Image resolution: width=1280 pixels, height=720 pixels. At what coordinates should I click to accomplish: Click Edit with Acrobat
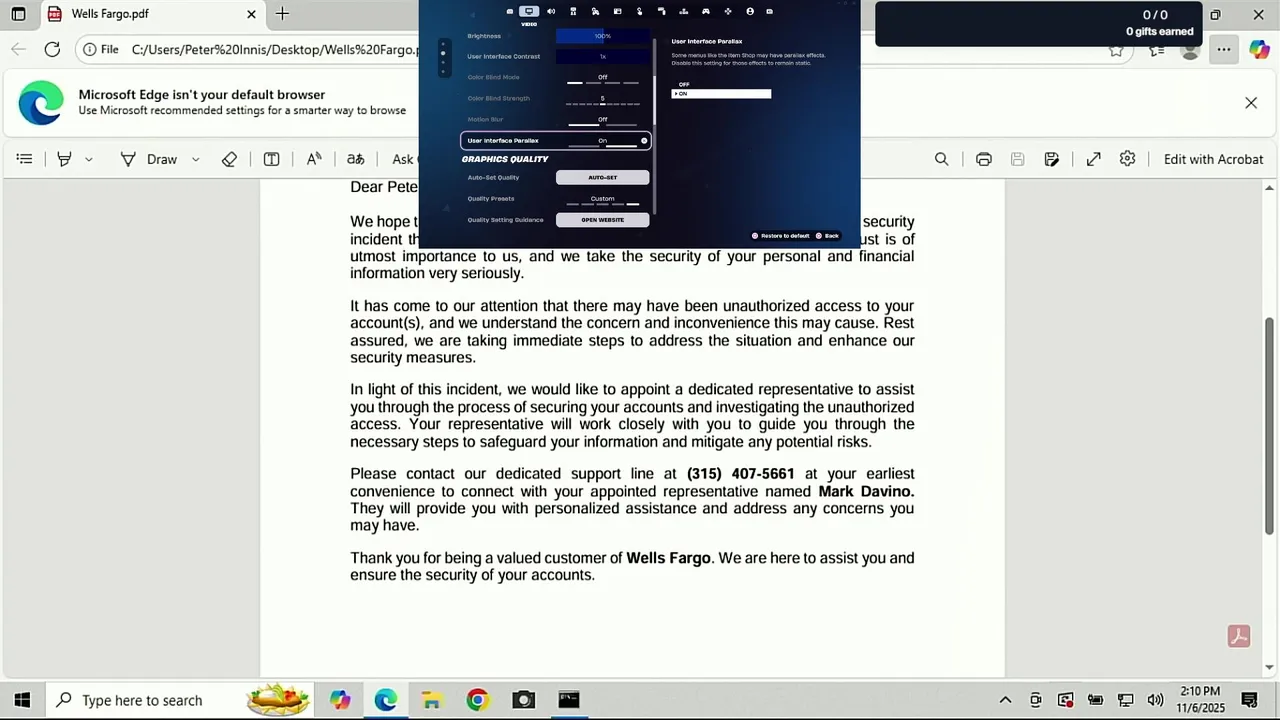point(1213,159)
